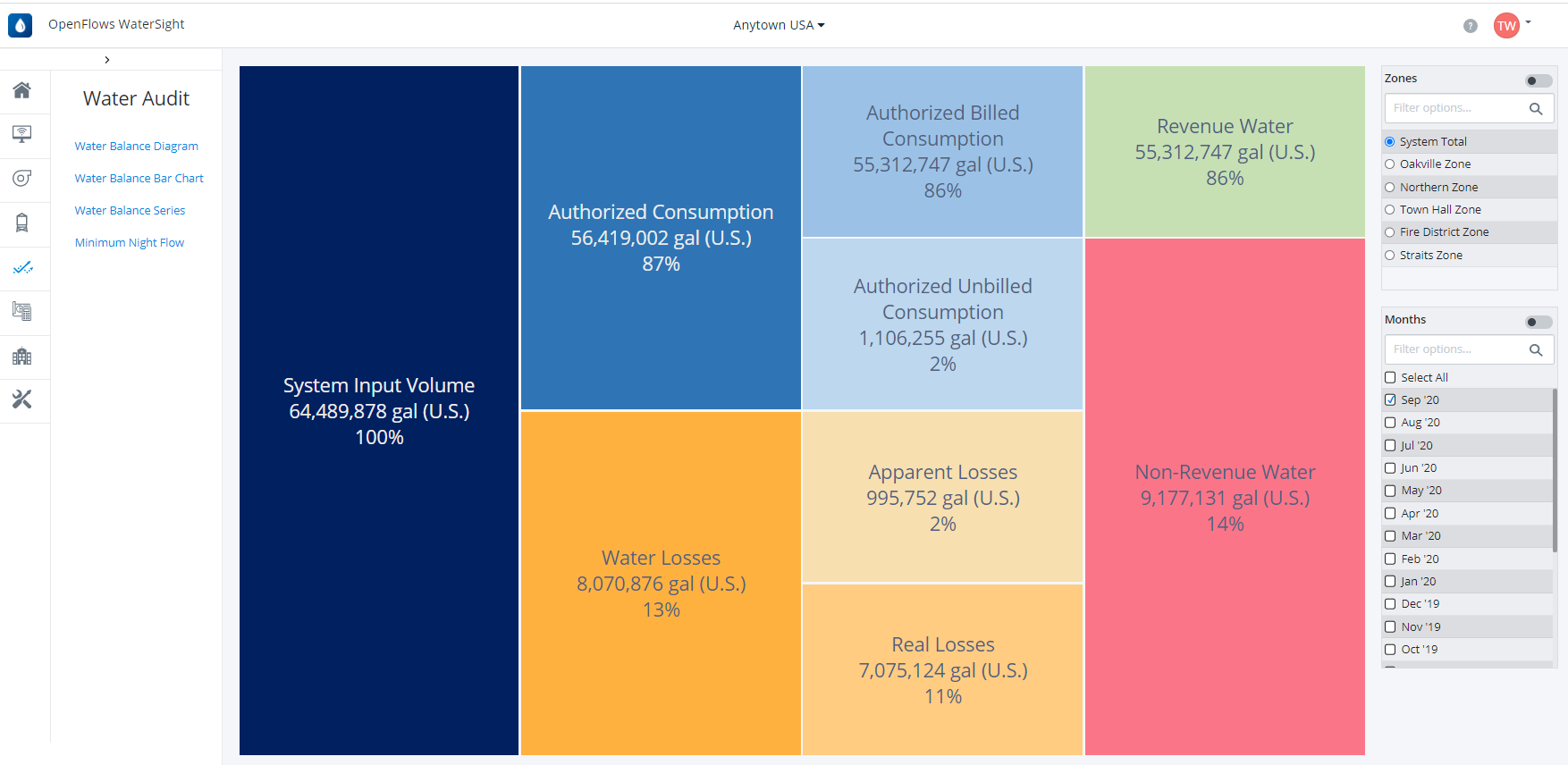1568x765 pixels.
Task: Open the Water Audit trend sidebar icon
Action: coord(22,267)
